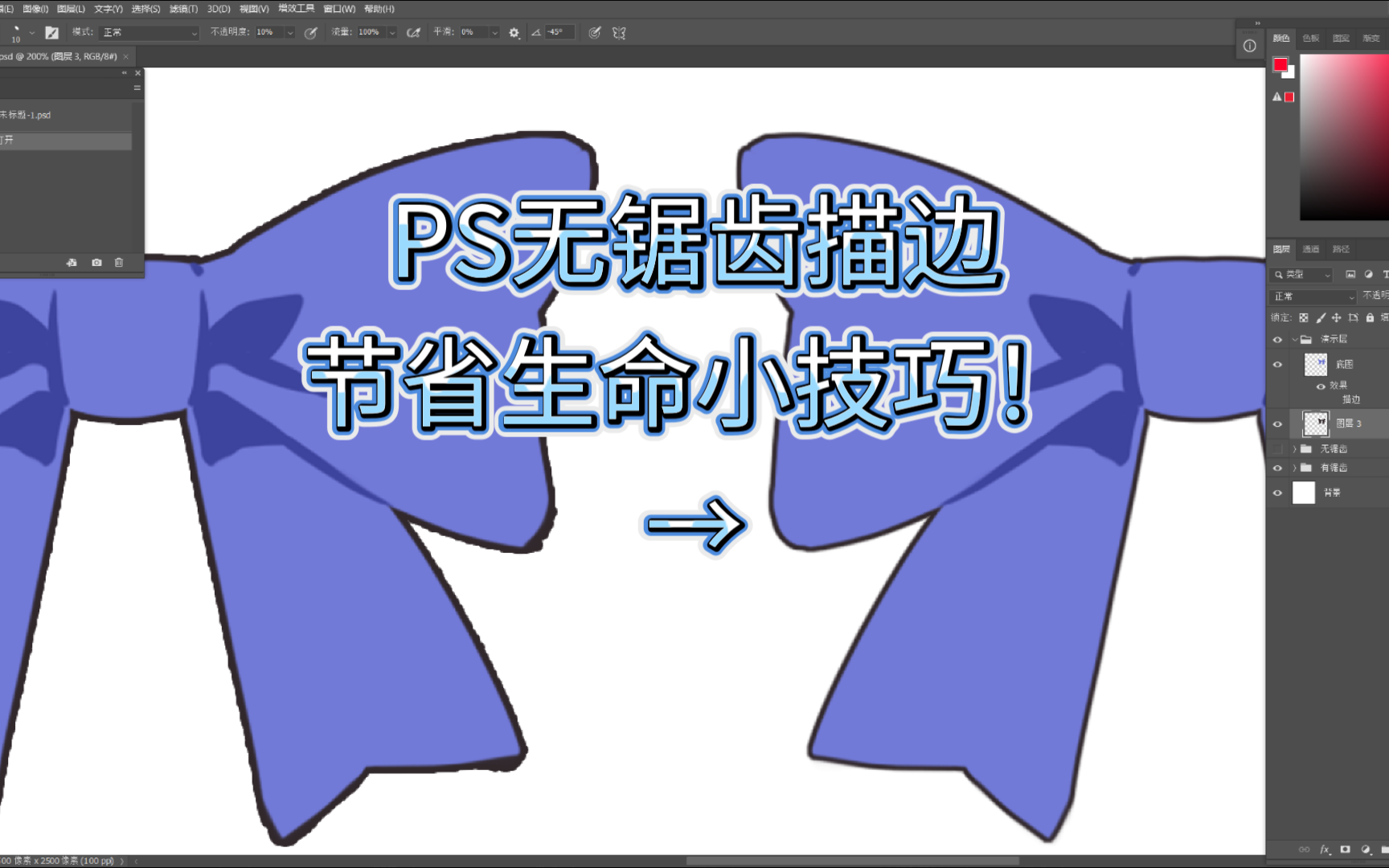Expand the 有锯齿 layer group
This screenshot has width=1389, height=868.
pyautogui.click(x=1293, y=467)
